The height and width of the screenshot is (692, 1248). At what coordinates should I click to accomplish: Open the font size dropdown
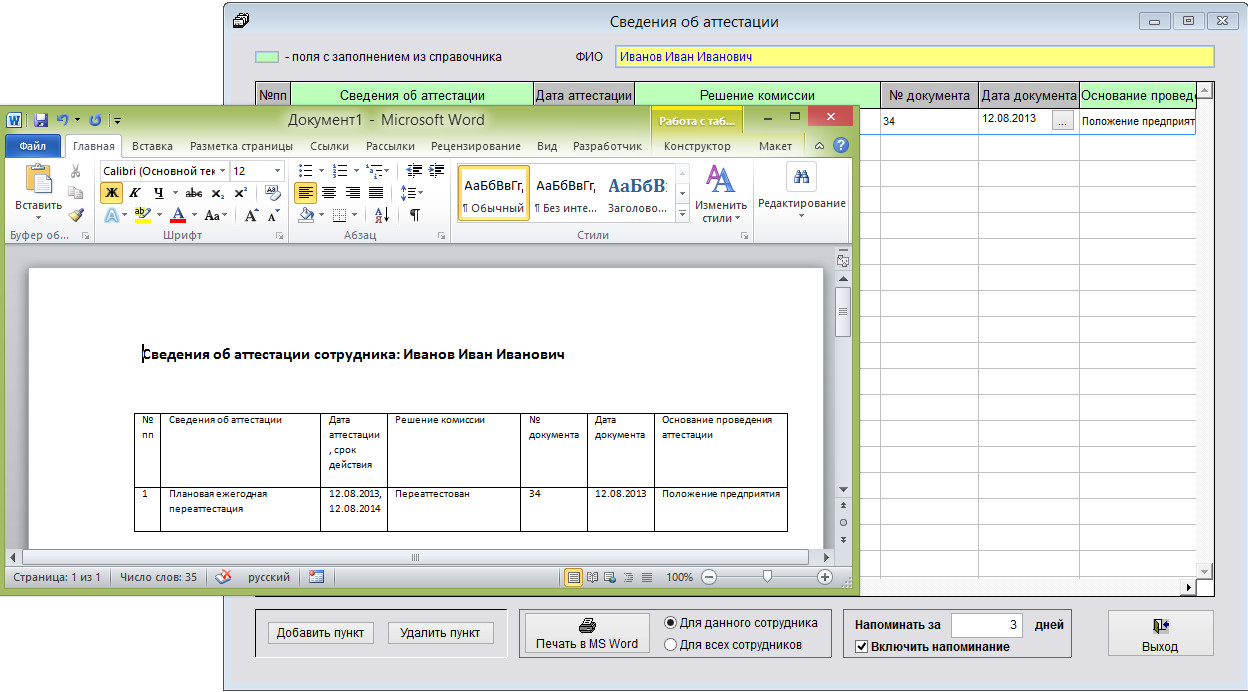[277, 171]
